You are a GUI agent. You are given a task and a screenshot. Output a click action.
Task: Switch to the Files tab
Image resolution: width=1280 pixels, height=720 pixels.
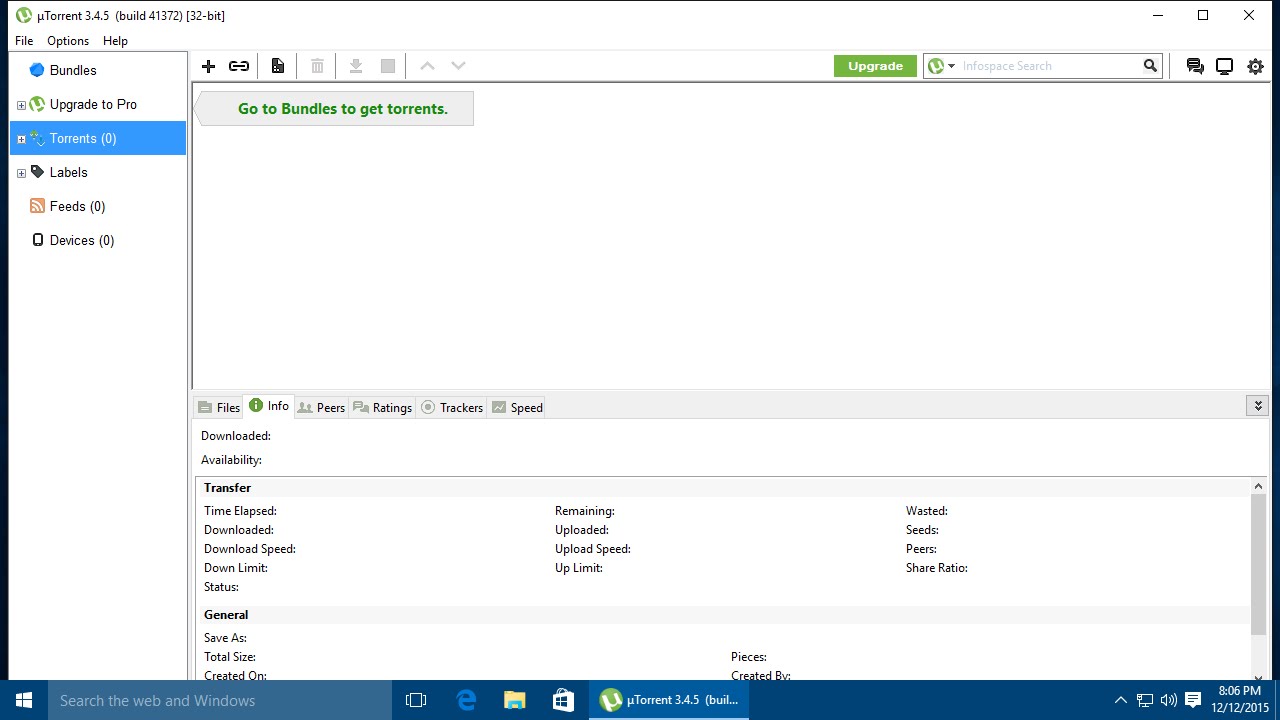pyautogui.click(x=219, y=407)
